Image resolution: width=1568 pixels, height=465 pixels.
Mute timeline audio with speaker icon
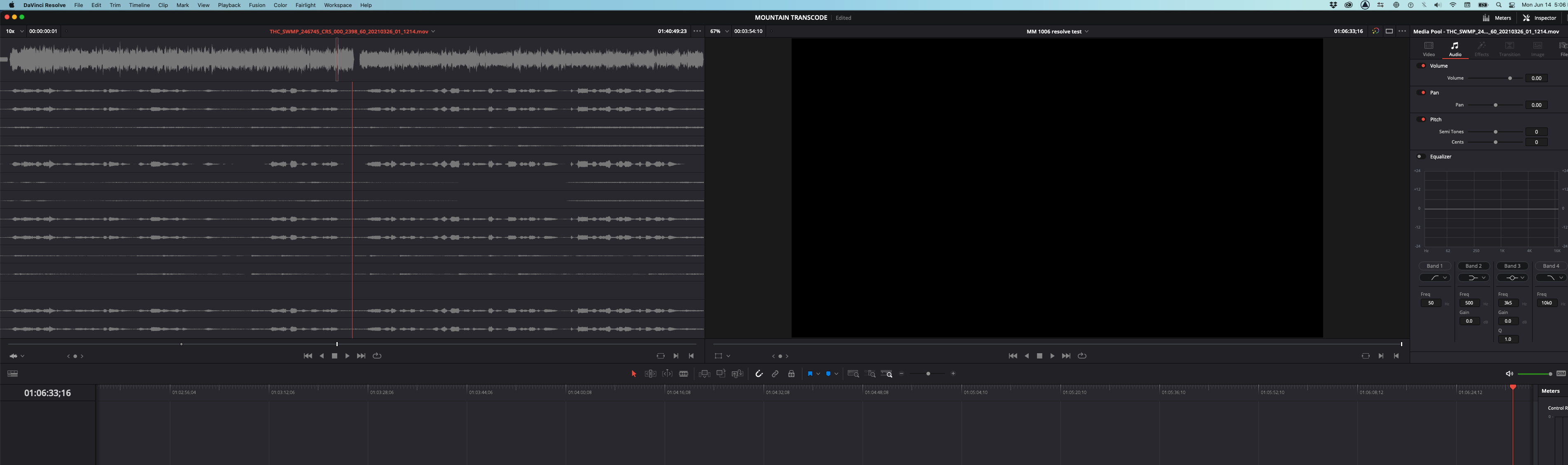1509,373
